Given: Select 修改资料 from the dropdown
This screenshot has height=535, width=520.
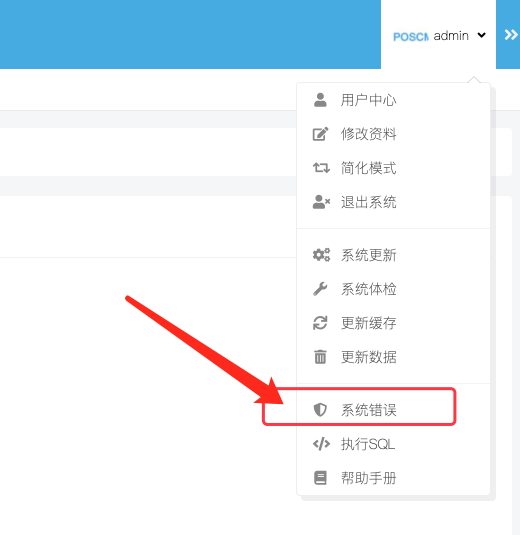Looking at the screenshot, I should coord(393,134).
